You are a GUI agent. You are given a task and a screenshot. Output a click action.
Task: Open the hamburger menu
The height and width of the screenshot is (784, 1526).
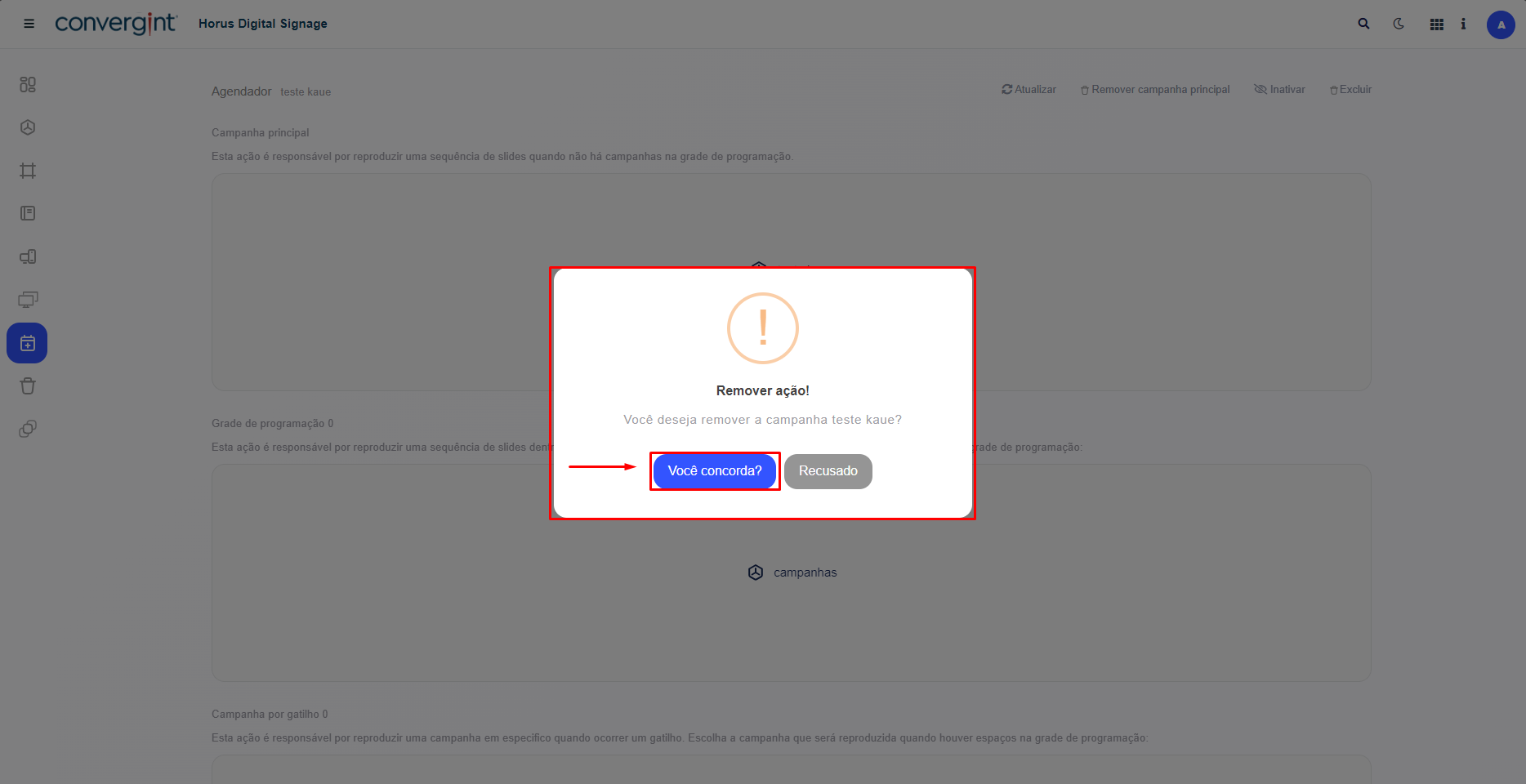click(x=29, y=24)
